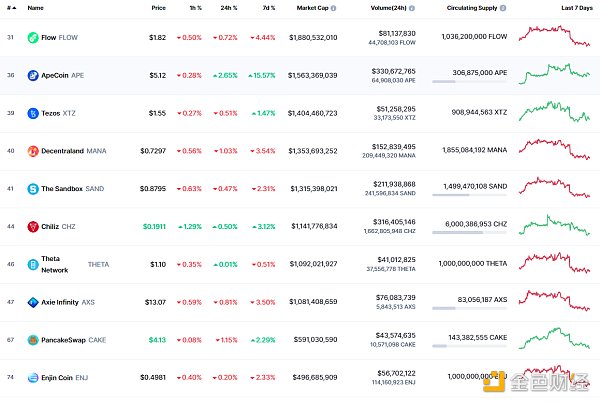Click Chiliz's 24h volume value
Screen dimensions: 600x403
394,221
